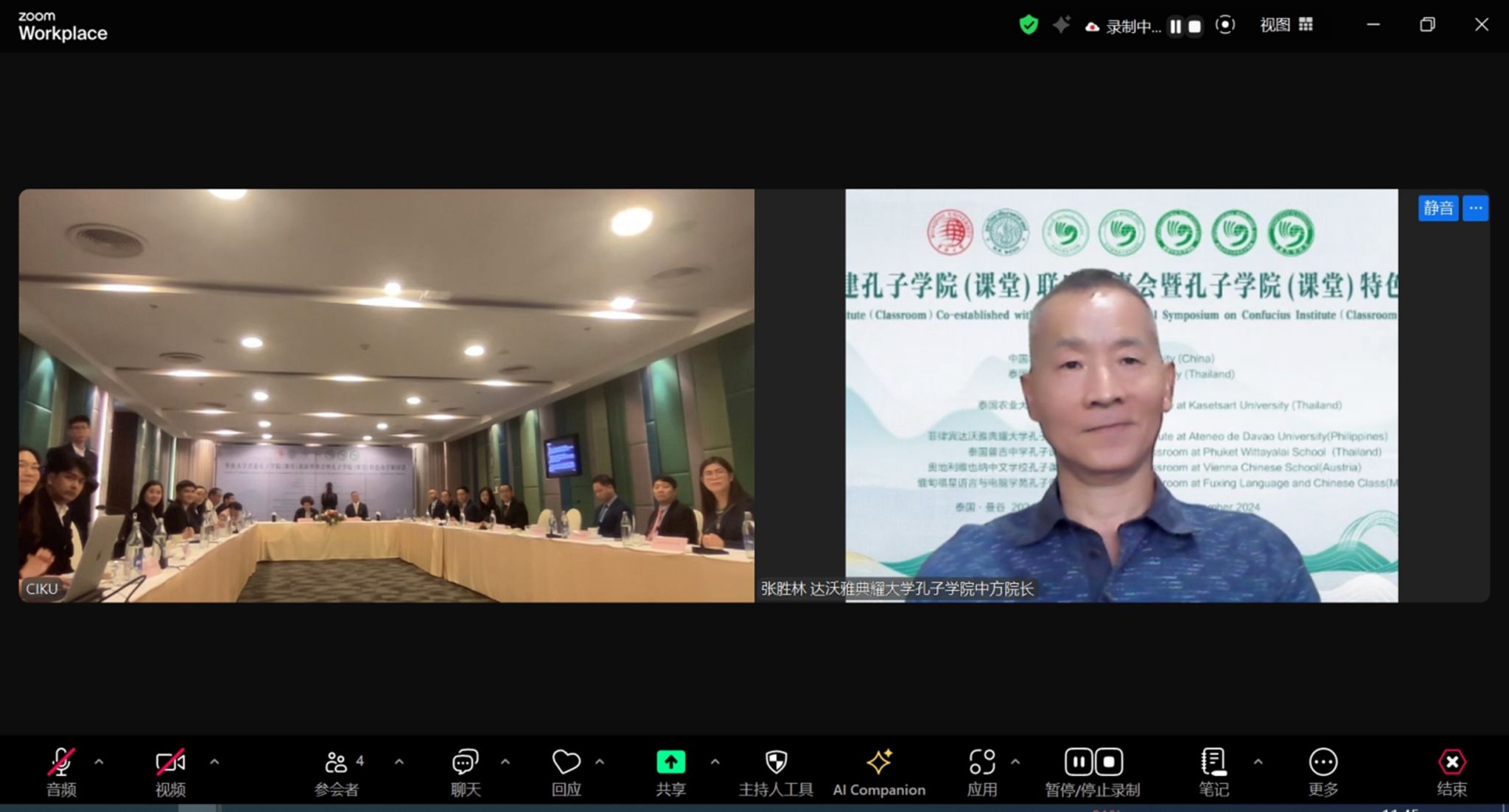Viewport: 1509px width, 812px height.
Task: Select the CIKU conference room video tile
Action: (386, 396)
